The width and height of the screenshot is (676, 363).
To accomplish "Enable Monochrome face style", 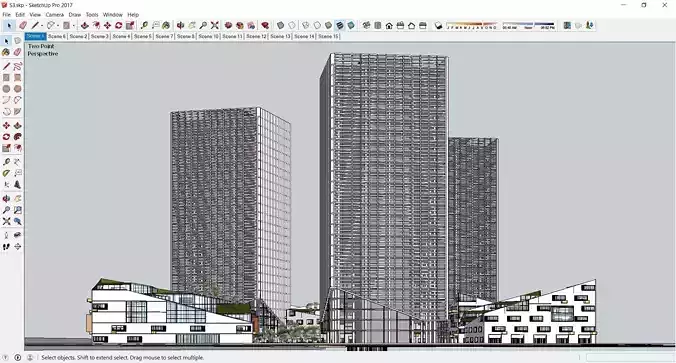I will (351, 25).
